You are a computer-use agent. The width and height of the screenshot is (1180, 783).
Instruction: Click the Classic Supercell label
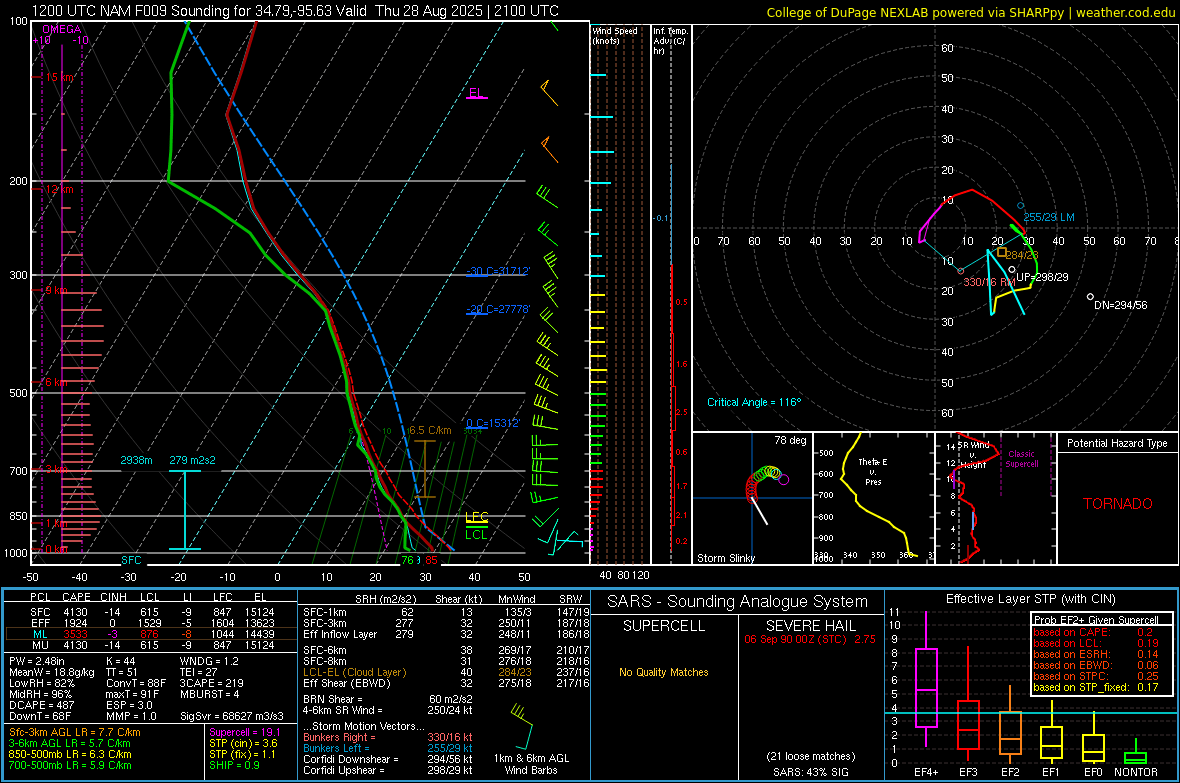(x=1022, y=459)
